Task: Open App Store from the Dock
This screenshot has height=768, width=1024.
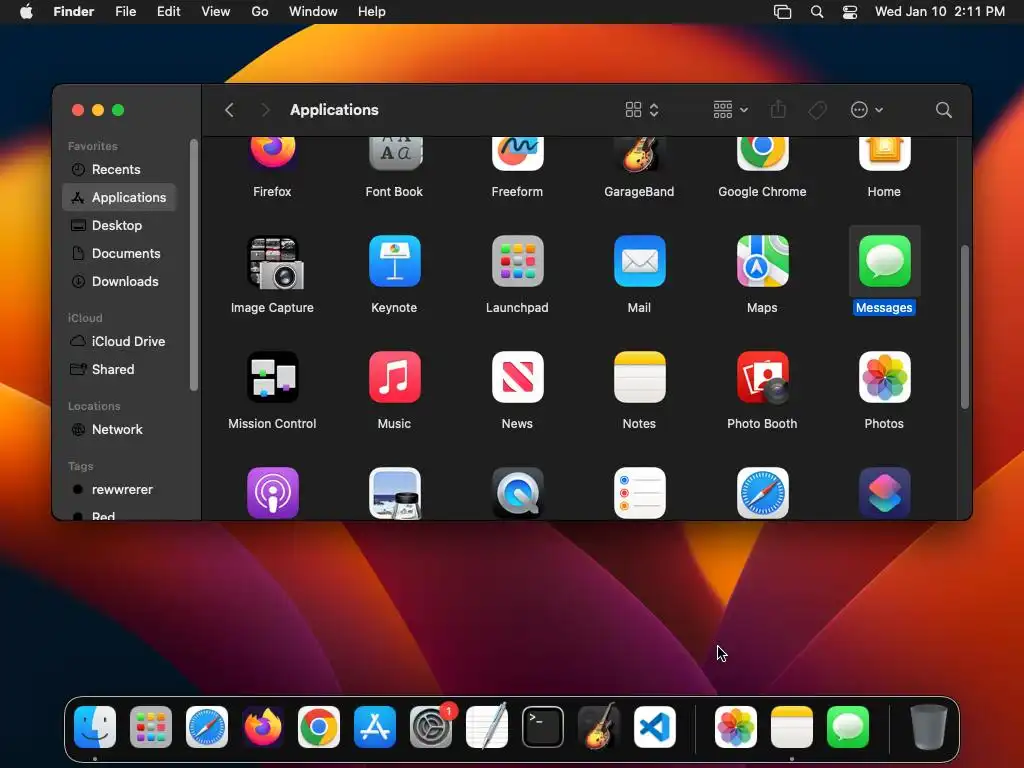Action: pos(375,727)
